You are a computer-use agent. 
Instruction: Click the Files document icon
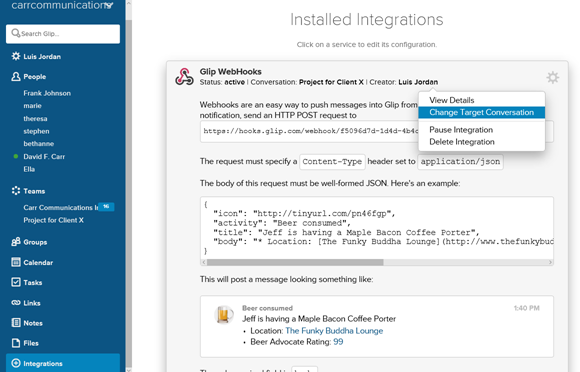[16, 343]
